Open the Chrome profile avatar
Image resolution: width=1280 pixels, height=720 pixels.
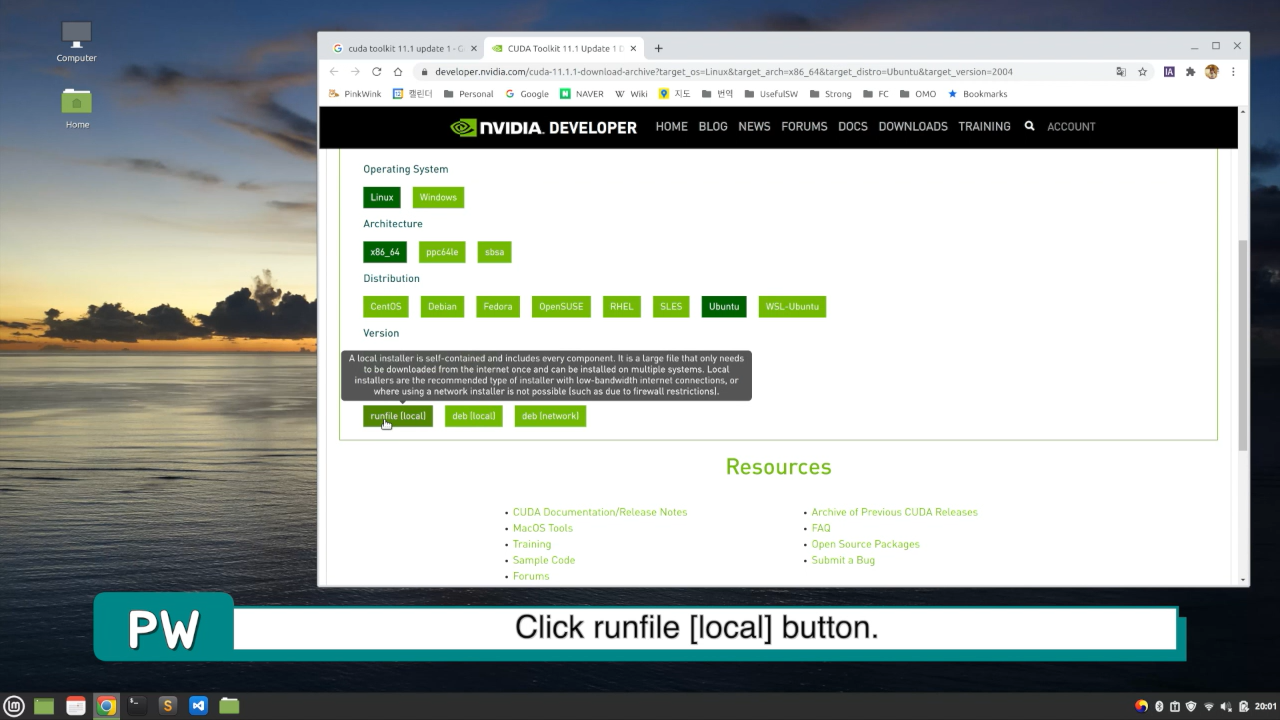pos(1211,72)
